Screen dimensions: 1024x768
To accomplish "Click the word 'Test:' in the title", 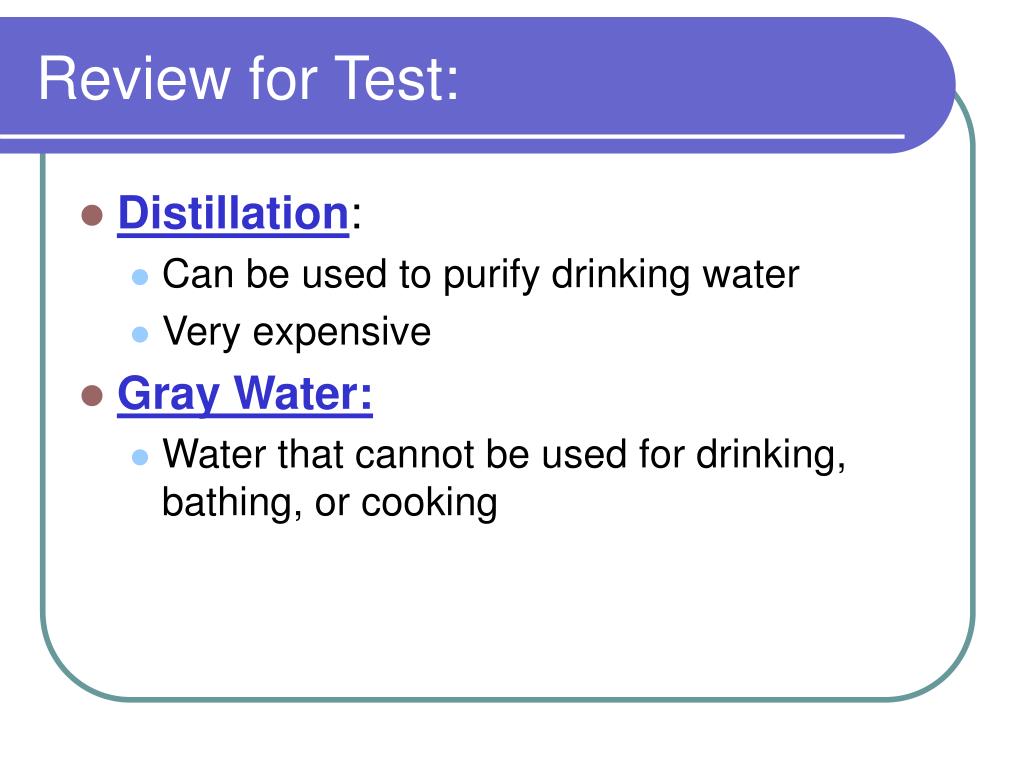I will pos(397,78).
